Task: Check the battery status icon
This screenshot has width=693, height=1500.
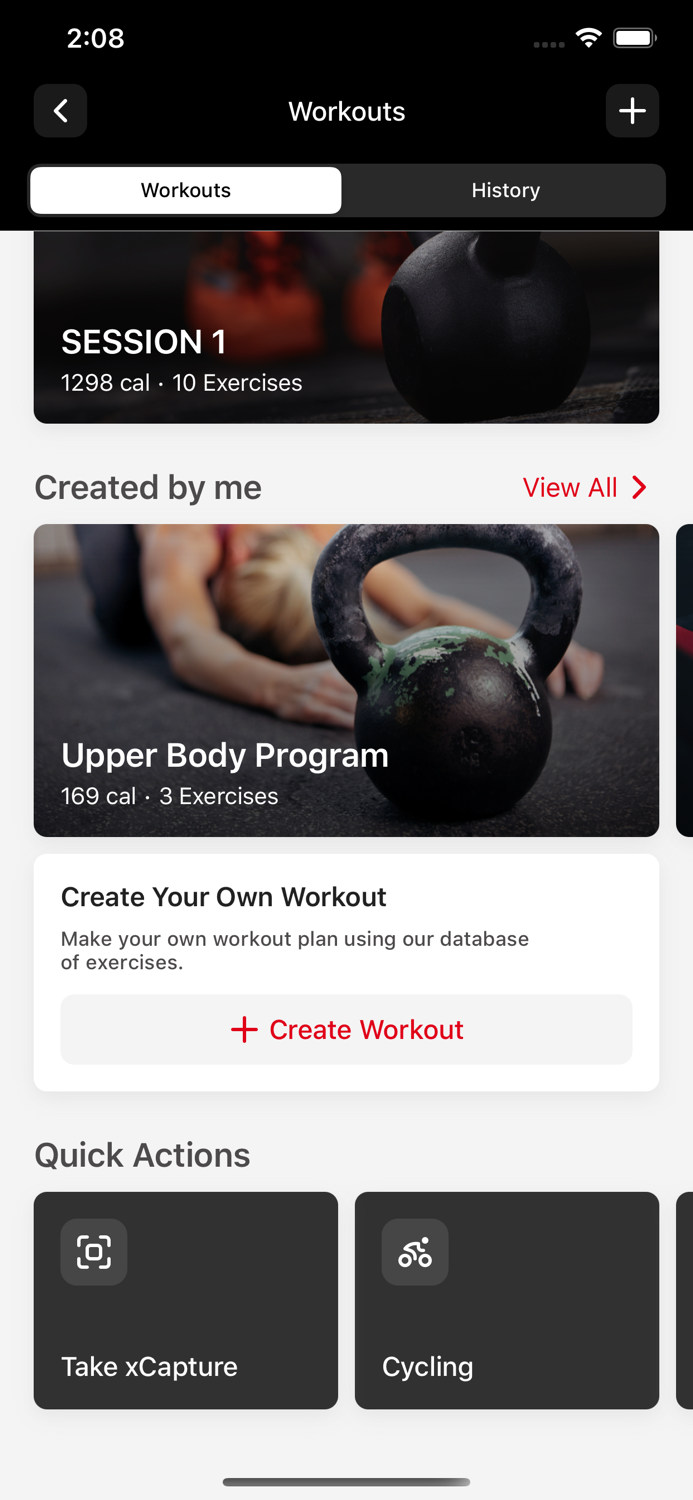Action: pyautogui.click(x=634, y=38)
